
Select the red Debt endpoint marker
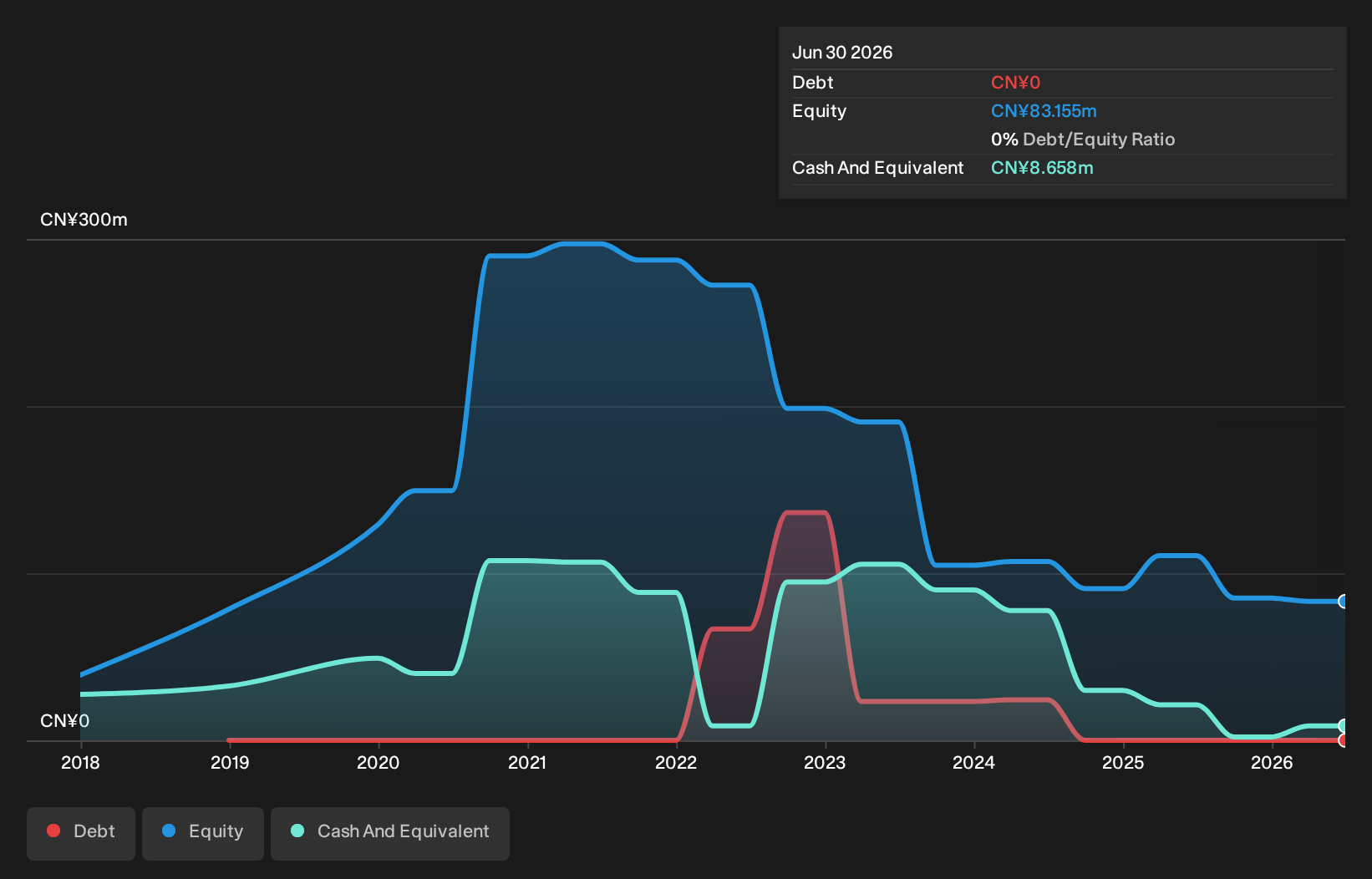coord(1343,740)
